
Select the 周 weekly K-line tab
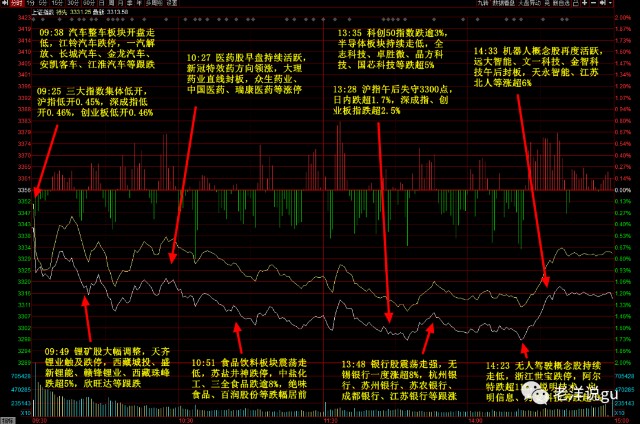(x=111, y=3)
